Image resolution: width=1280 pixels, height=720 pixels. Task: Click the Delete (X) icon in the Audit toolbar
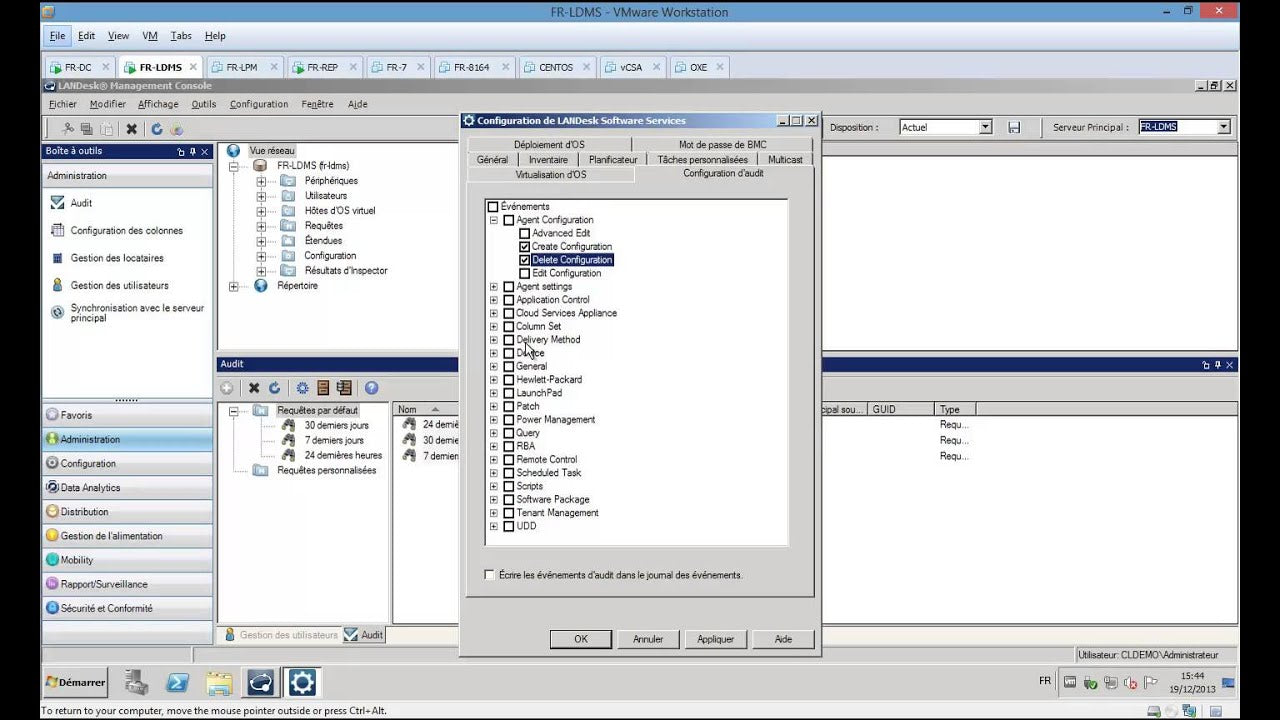pos(254,388)
